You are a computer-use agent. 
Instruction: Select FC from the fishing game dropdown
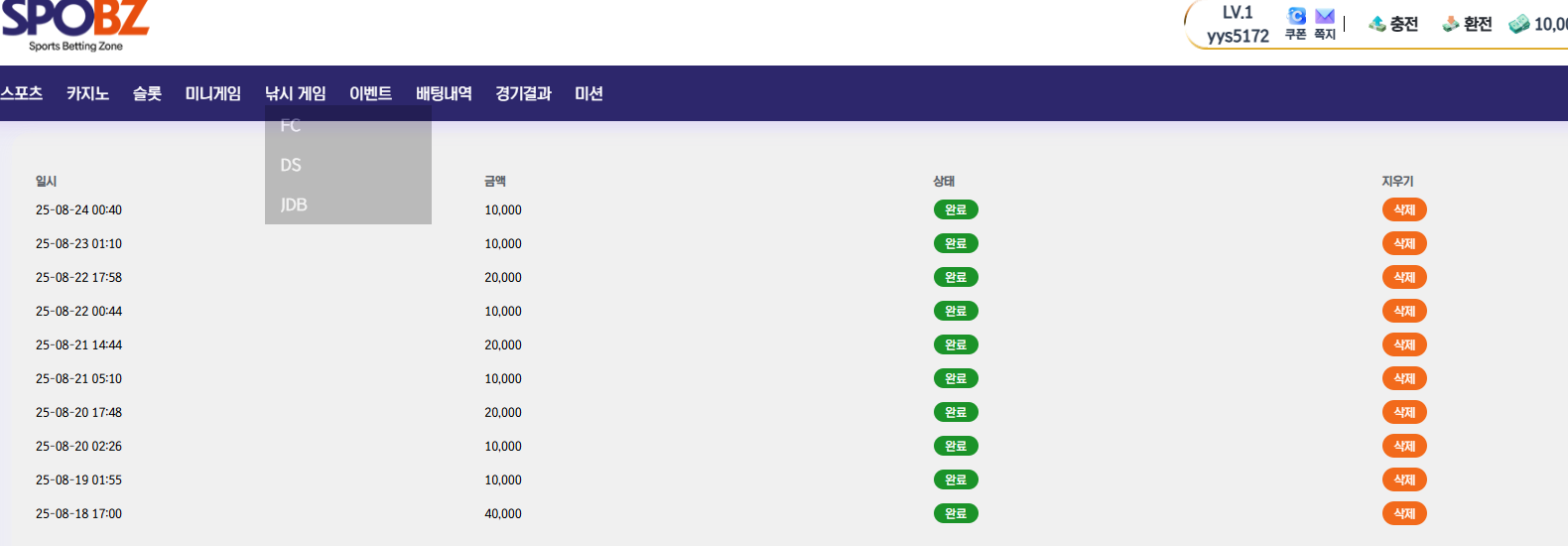[x=291, y=126]
